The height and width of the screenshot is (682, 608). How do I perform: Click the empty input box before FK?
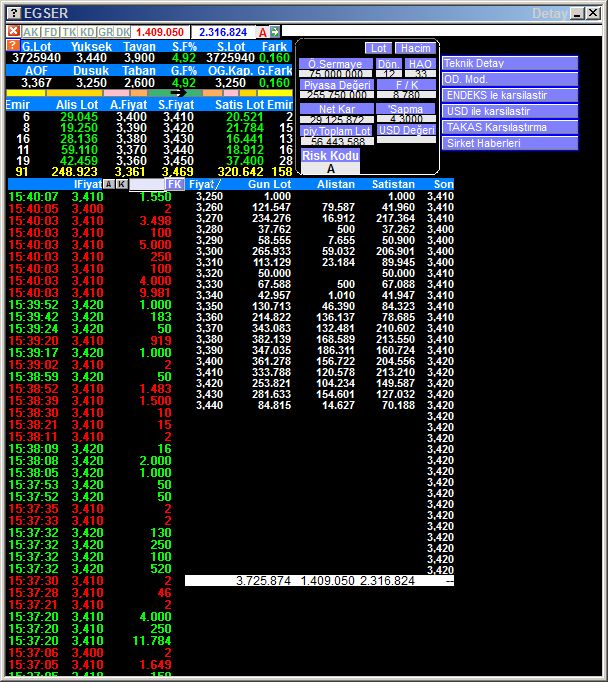point(147,184)
